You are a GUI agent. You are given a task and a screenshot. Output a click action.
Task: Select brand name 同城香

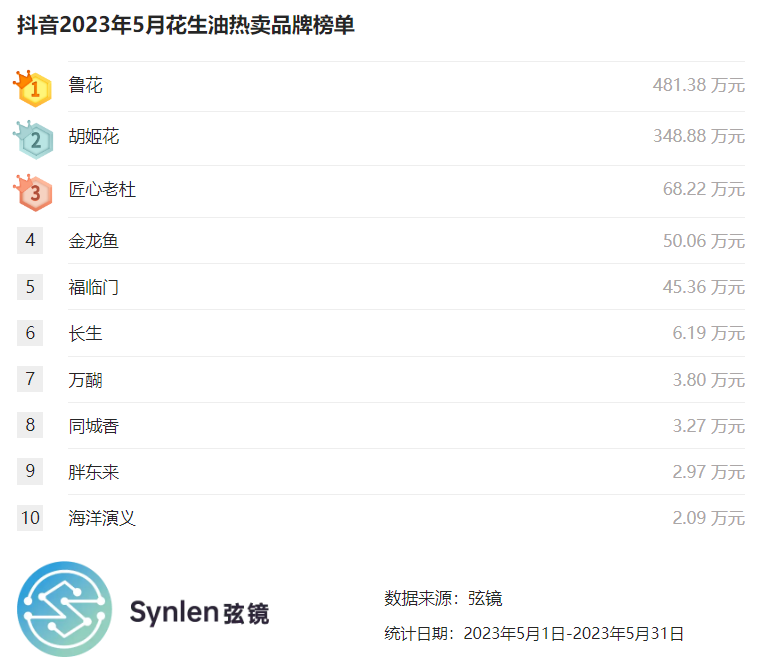click(94, 426)
